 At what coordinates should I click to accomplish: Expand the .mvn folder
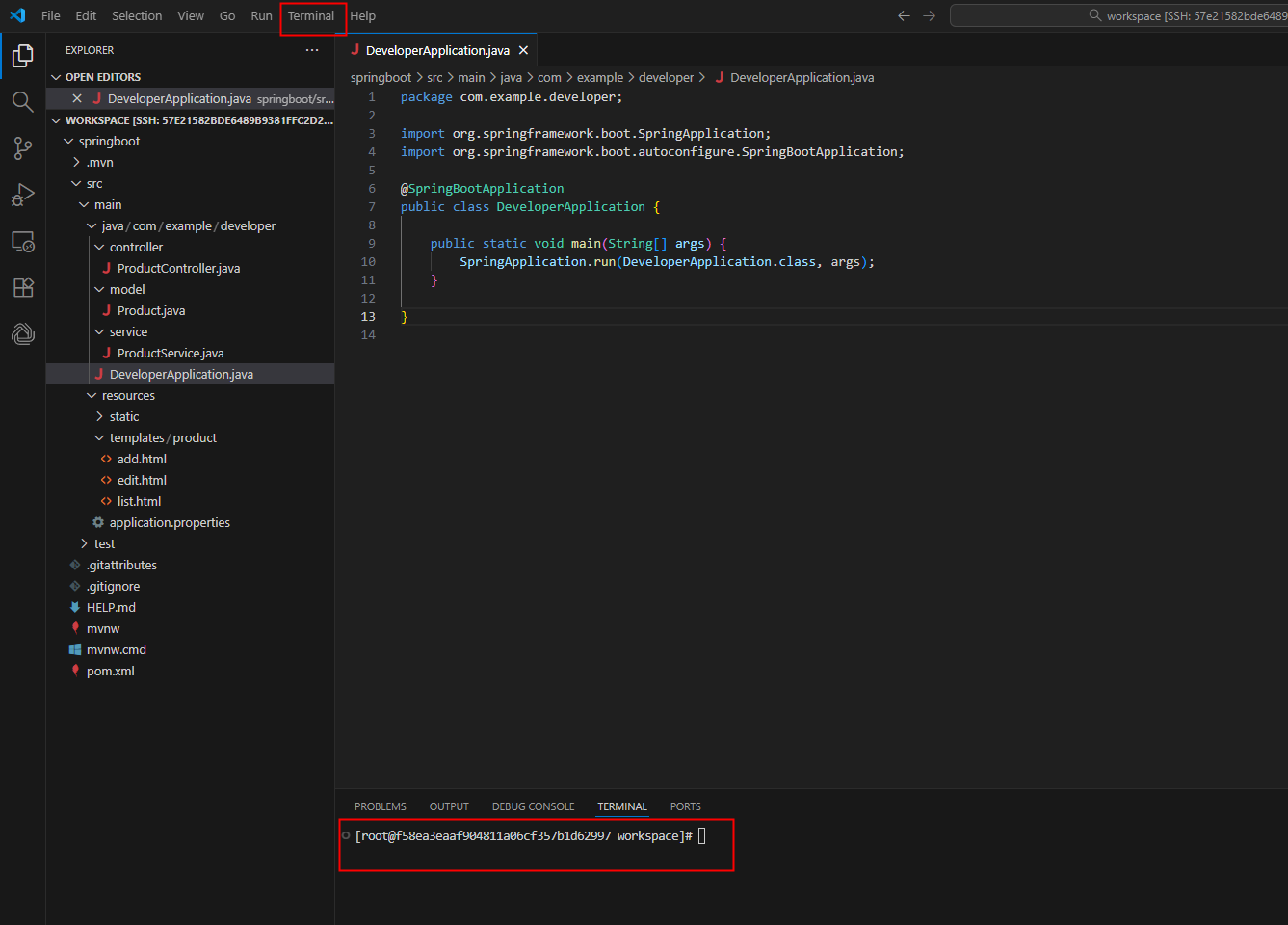pos(99,162)
